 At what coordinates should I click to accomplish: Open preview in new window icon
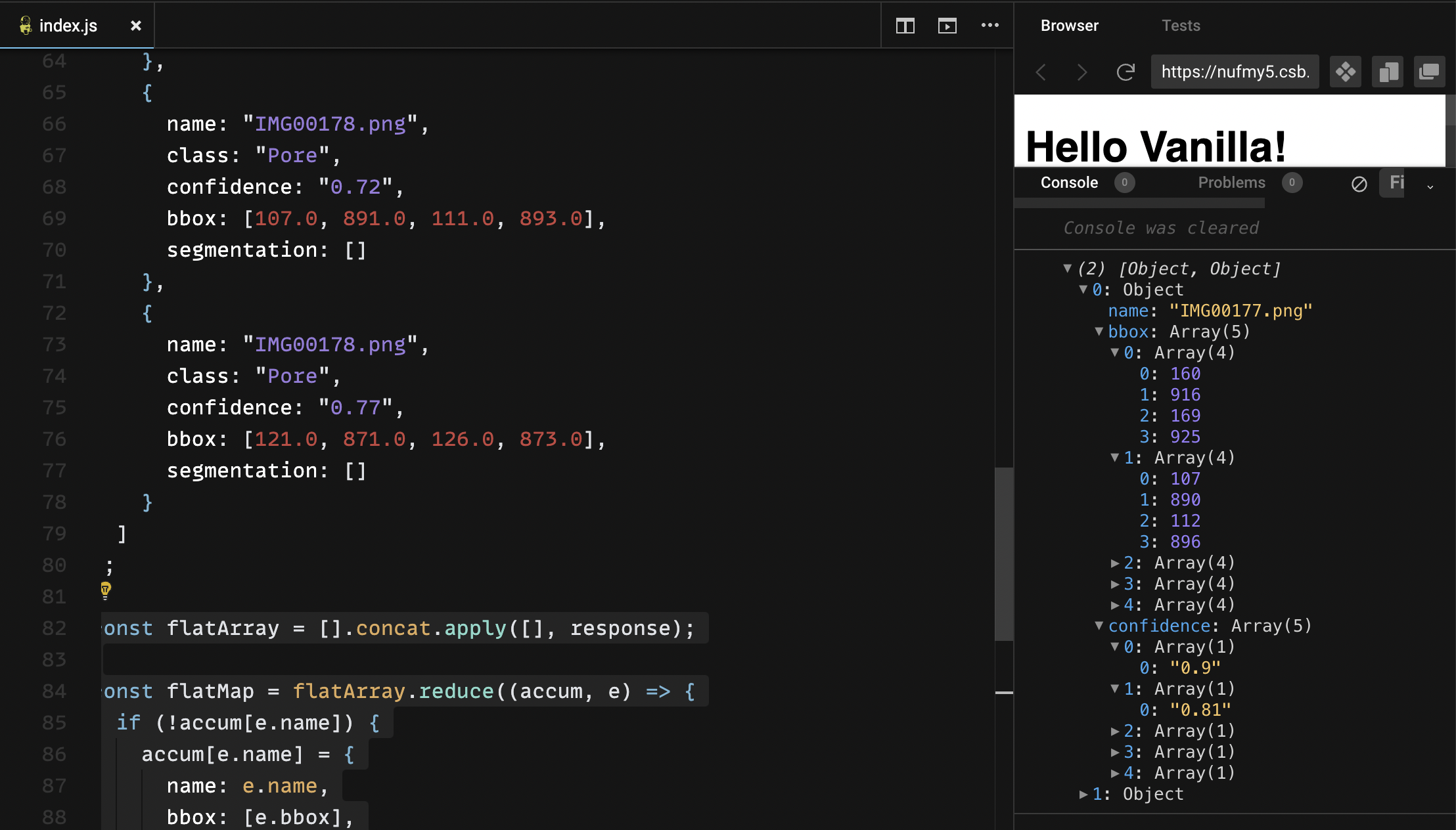click(1429, 72)
